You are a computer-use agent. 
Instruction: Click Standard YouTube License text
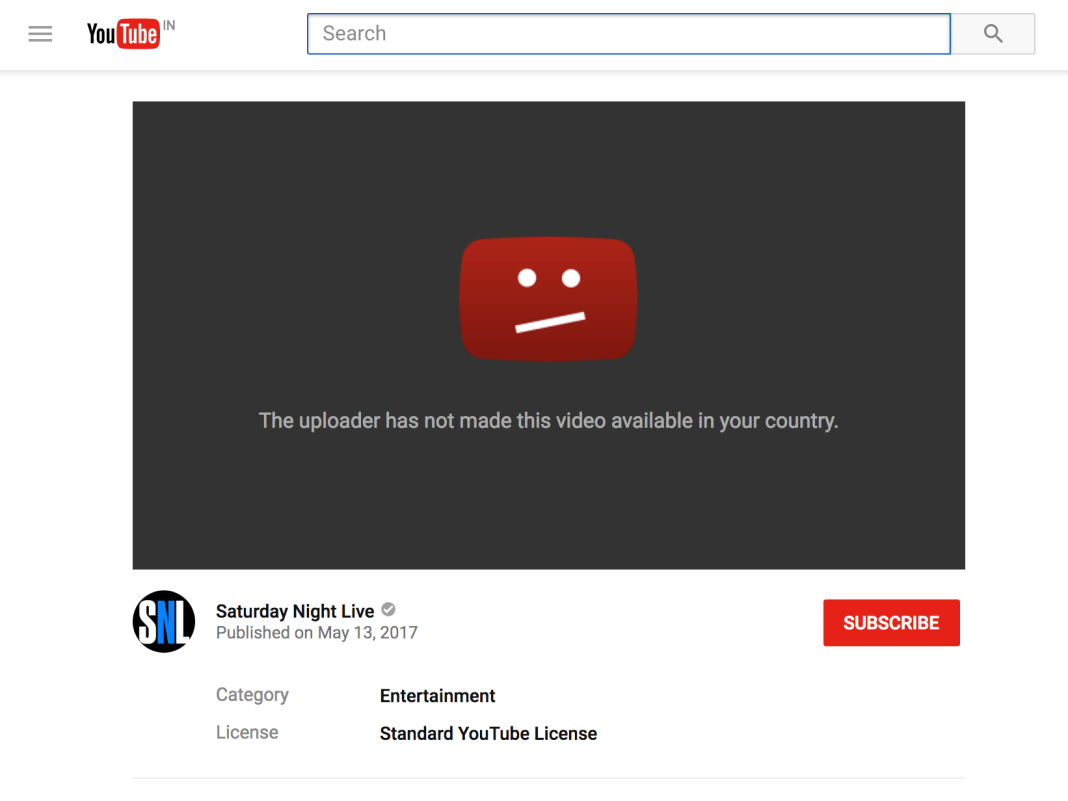coord(488,734)
